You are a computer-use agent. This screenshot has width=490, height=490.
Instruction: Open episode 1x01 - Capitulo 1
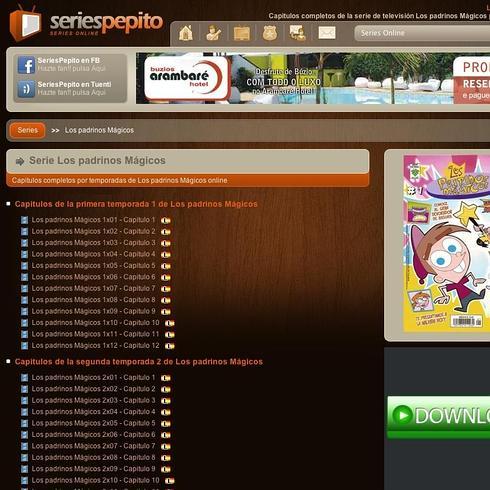[x=93, y=220]
